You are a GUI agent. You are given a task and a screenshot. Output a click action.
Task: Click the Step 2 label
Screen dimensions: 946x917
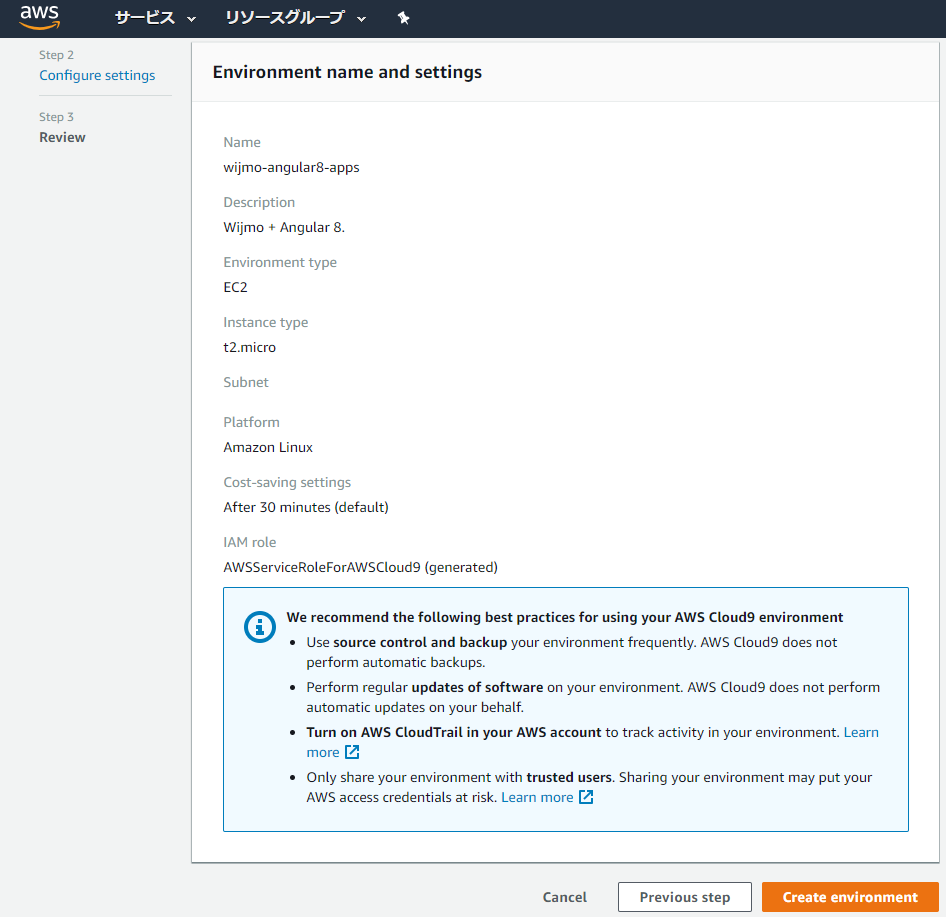click(57, 55)
